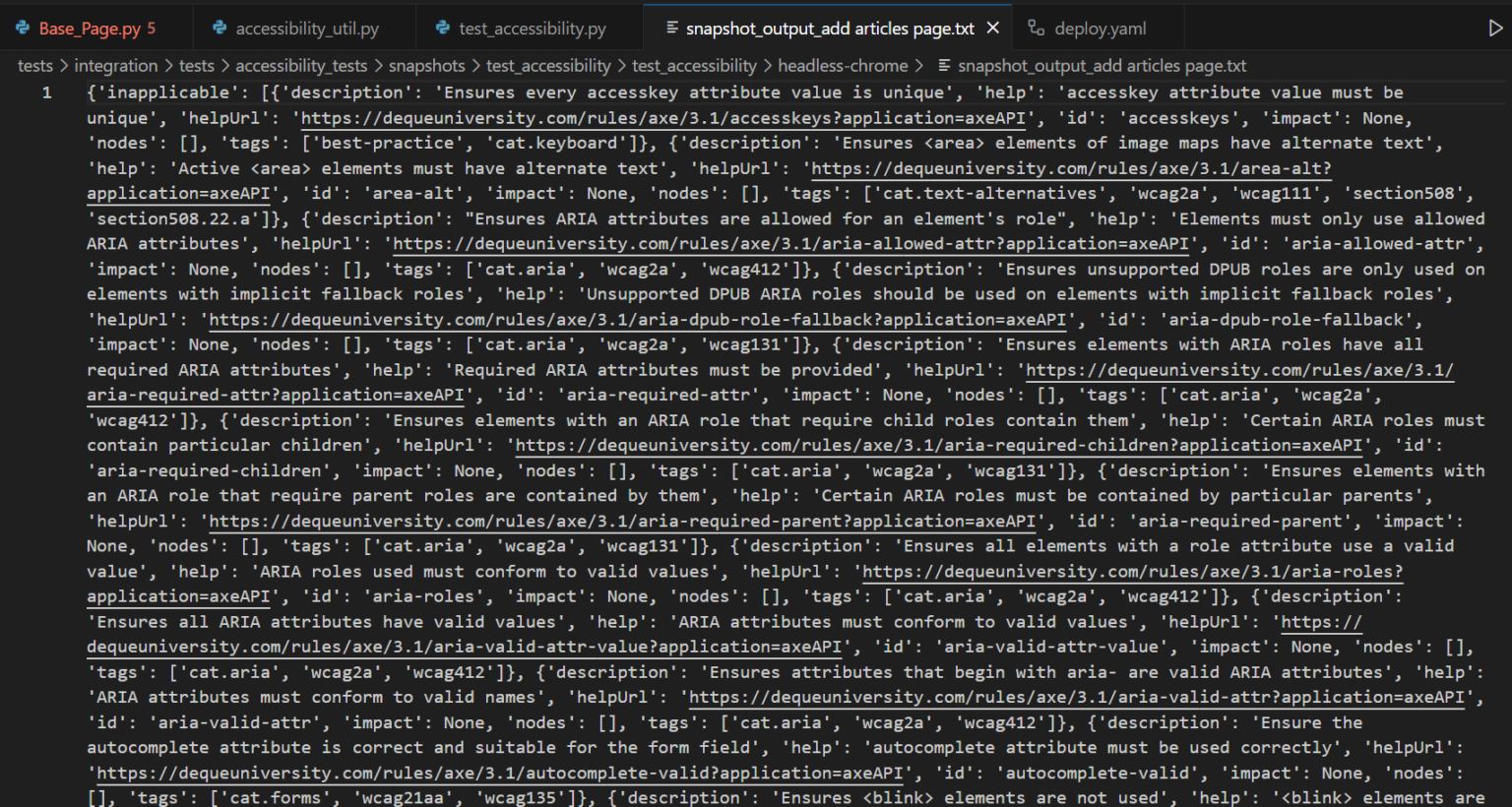Screen dimensions: 1512x807
Task: Open the integration breadcrumb dropdown
Action: pyautogui.click(x=116, y=65)
